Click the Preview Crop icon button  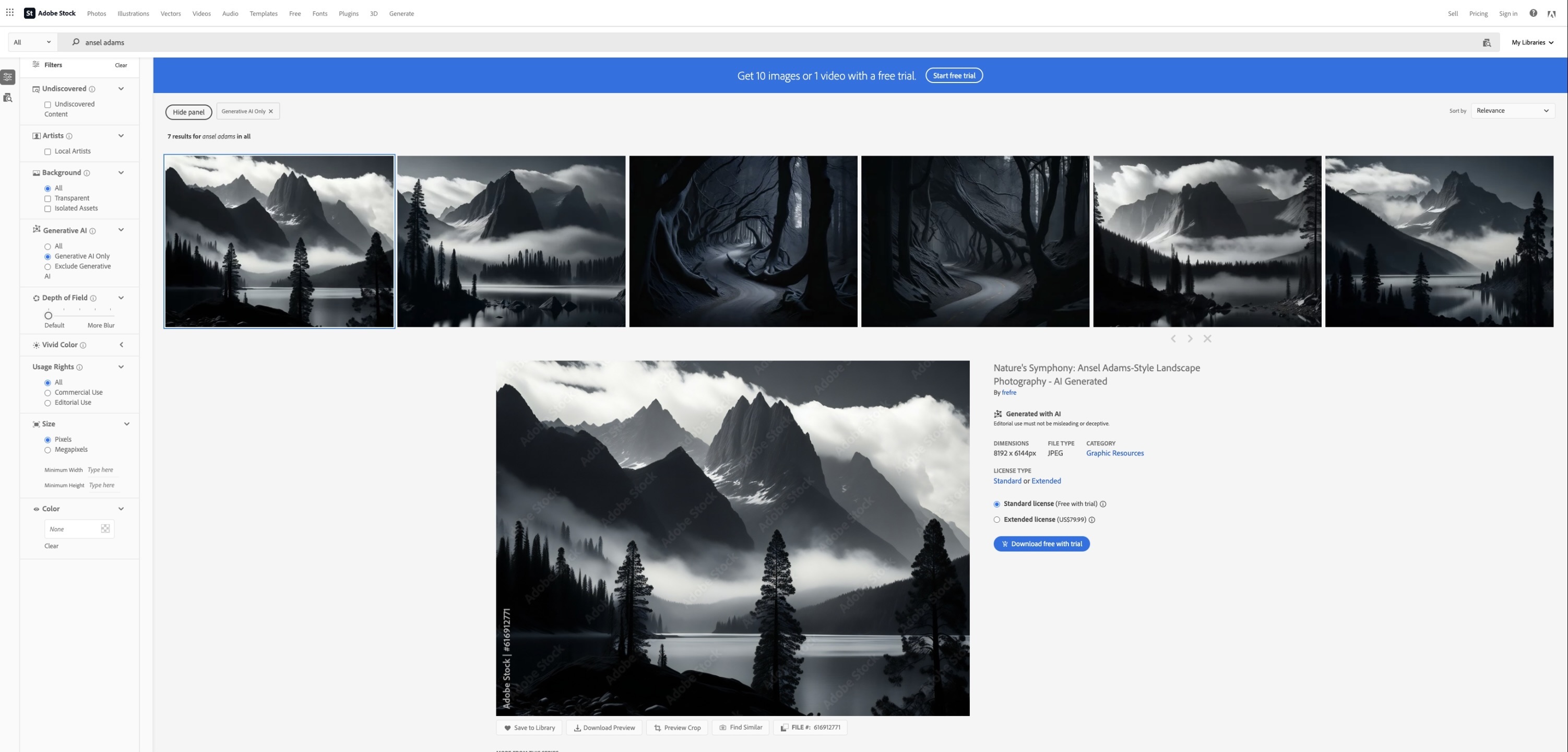click(x=656, y=727)
